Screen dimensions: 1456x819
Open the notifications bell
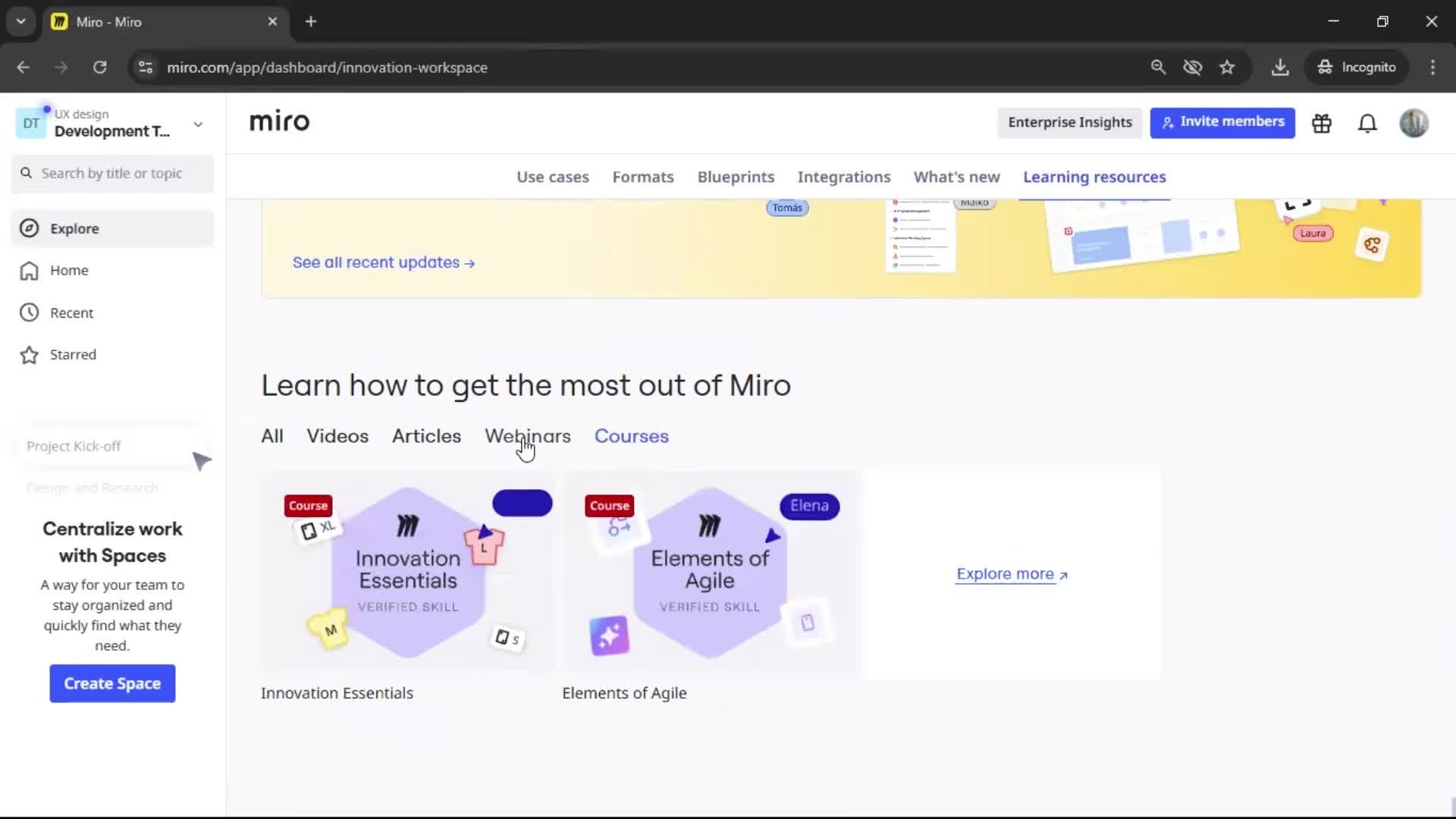(1367, 123)
